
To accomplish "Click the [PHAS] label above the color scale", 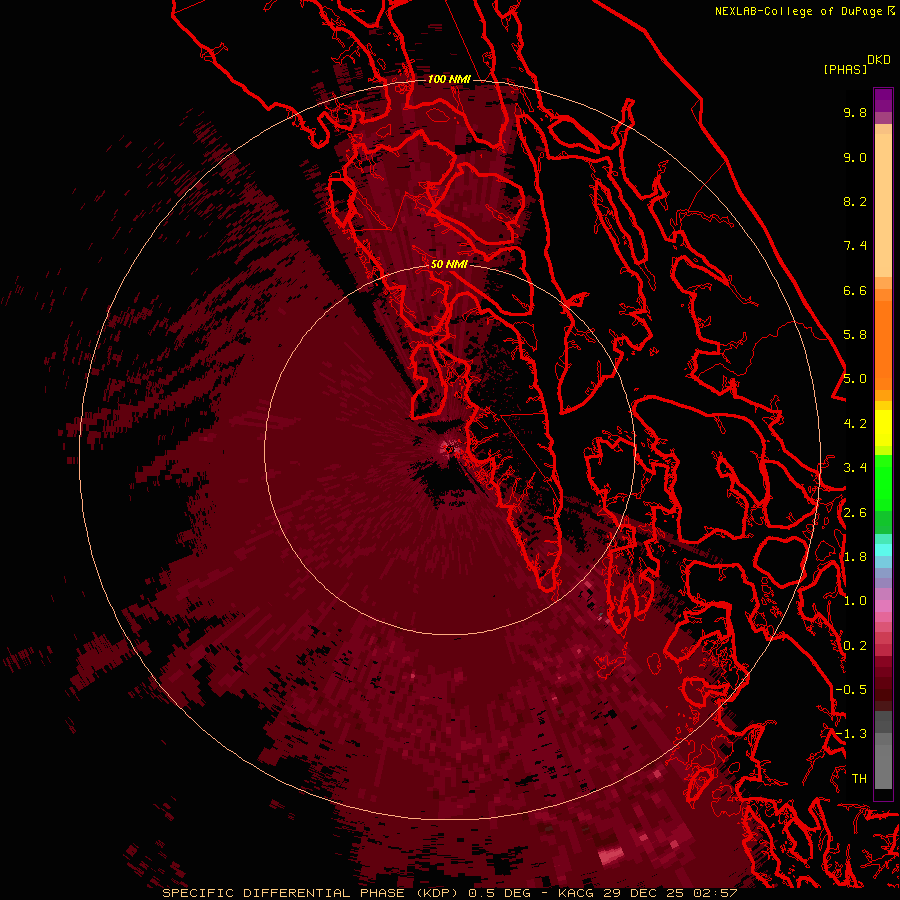I will [x=845, y=69].
